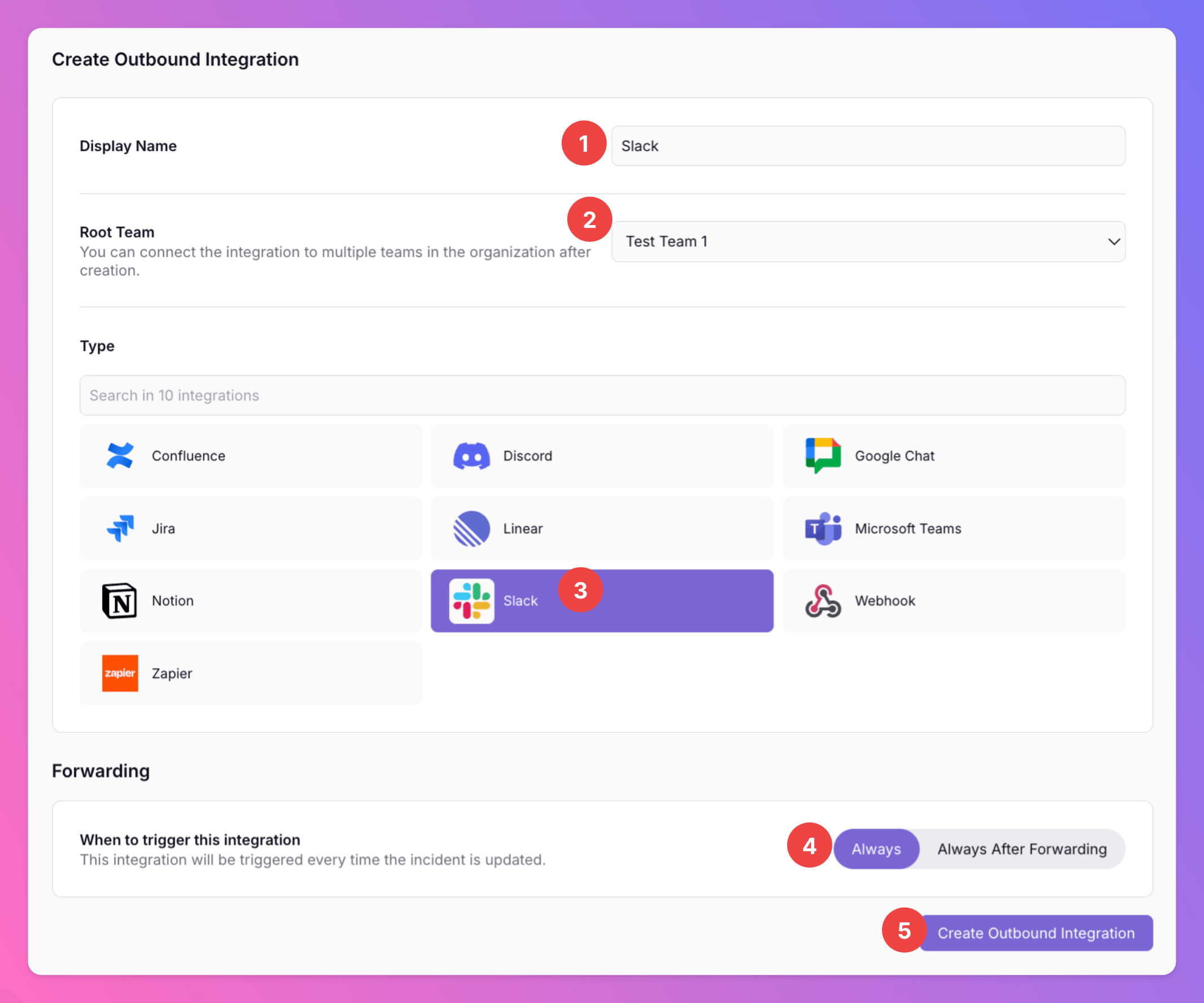Click the red step 1 badge
This screenshot has width=1204, height=1003.
pos(584,143)
